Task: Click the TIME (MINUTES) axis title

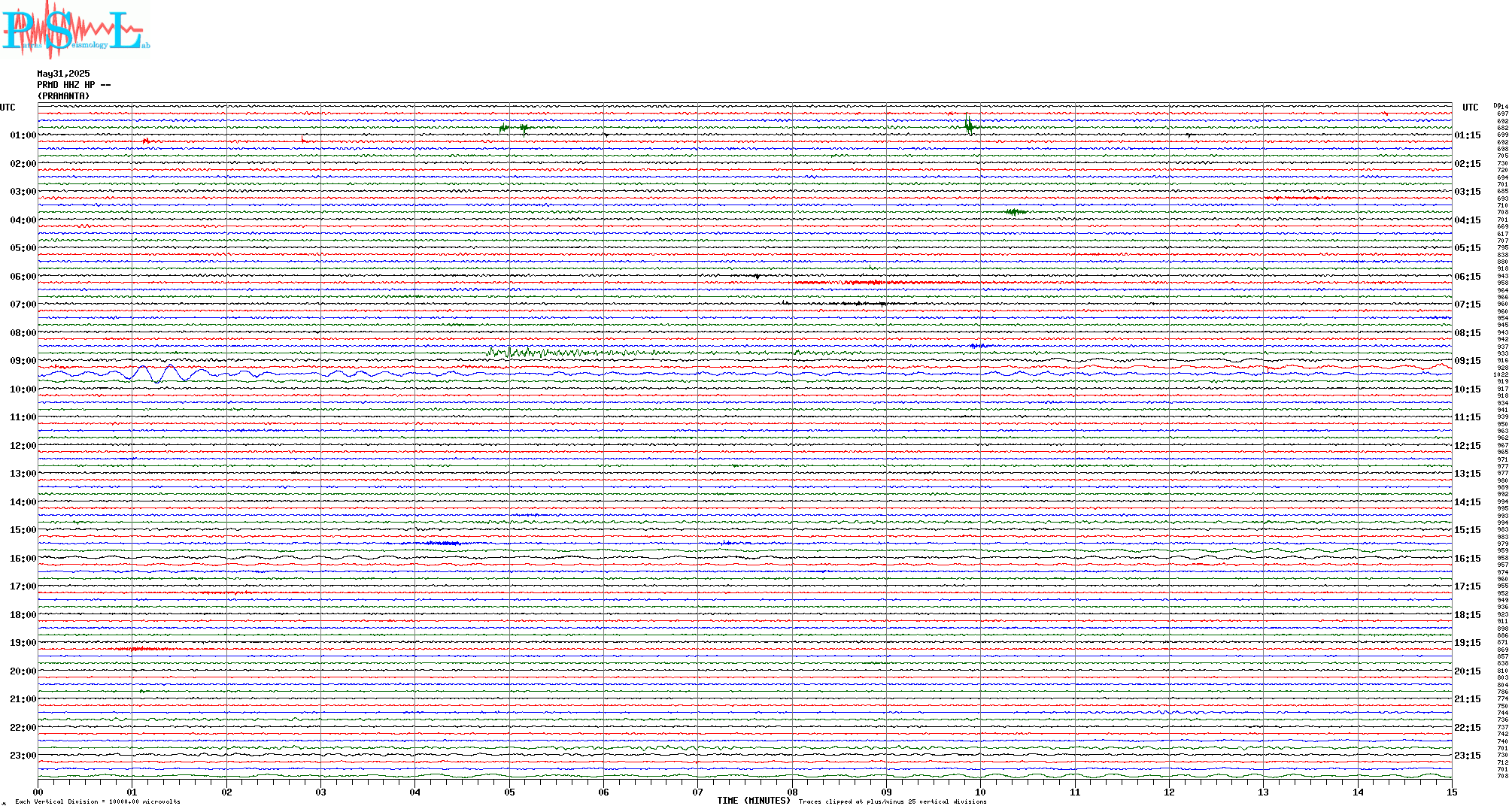Action: coord(754,801)
